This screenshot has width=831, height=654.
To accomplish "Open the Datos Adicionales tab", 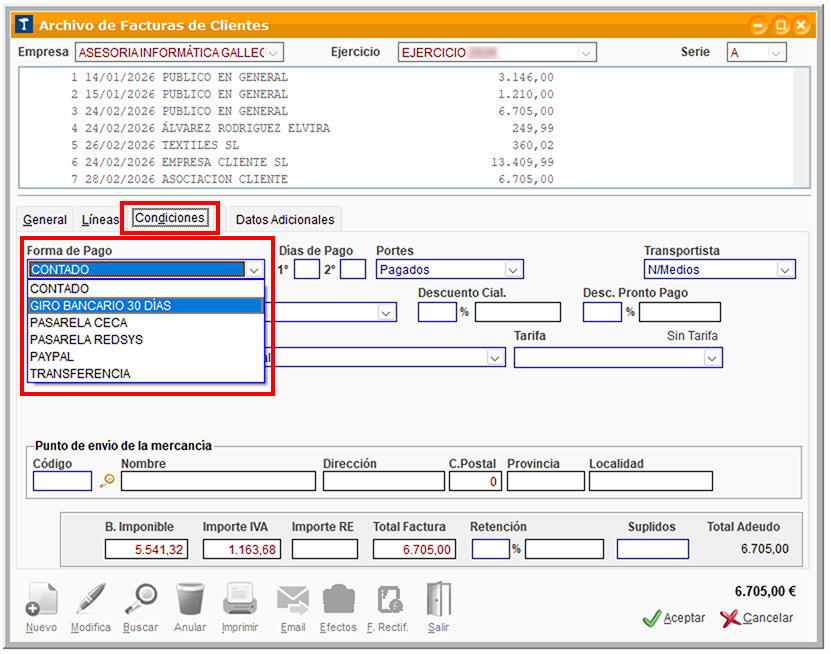I will click(284, 219).
